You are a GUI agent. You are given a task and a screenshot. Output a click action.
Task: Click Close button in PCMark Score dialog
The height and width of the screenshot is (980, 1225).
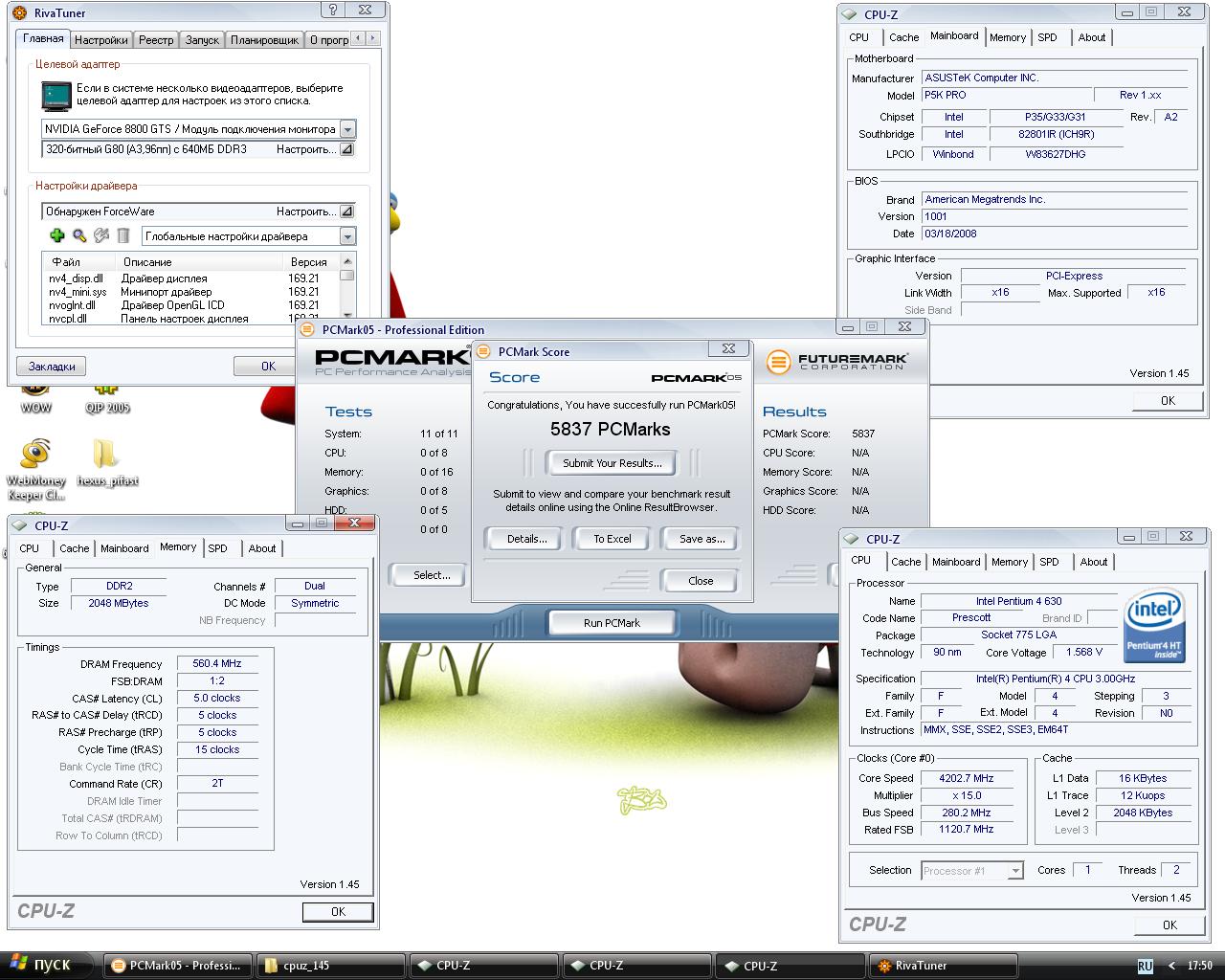click(x=701, y=581)
